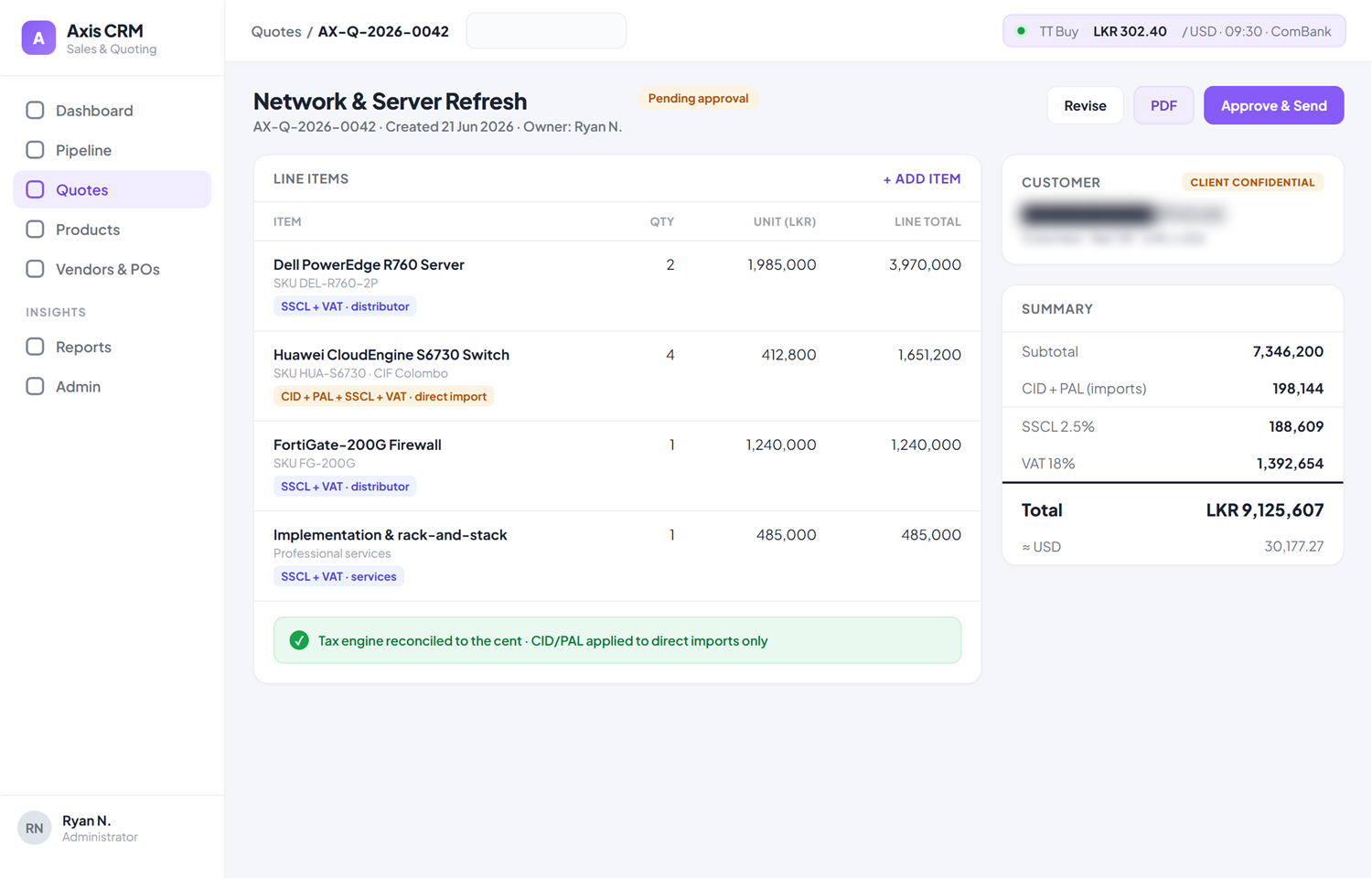The image size is (1372, 879).
Task: Click the FortiGate SSCL + VAT distributor tag
Action: click(345, 487)
